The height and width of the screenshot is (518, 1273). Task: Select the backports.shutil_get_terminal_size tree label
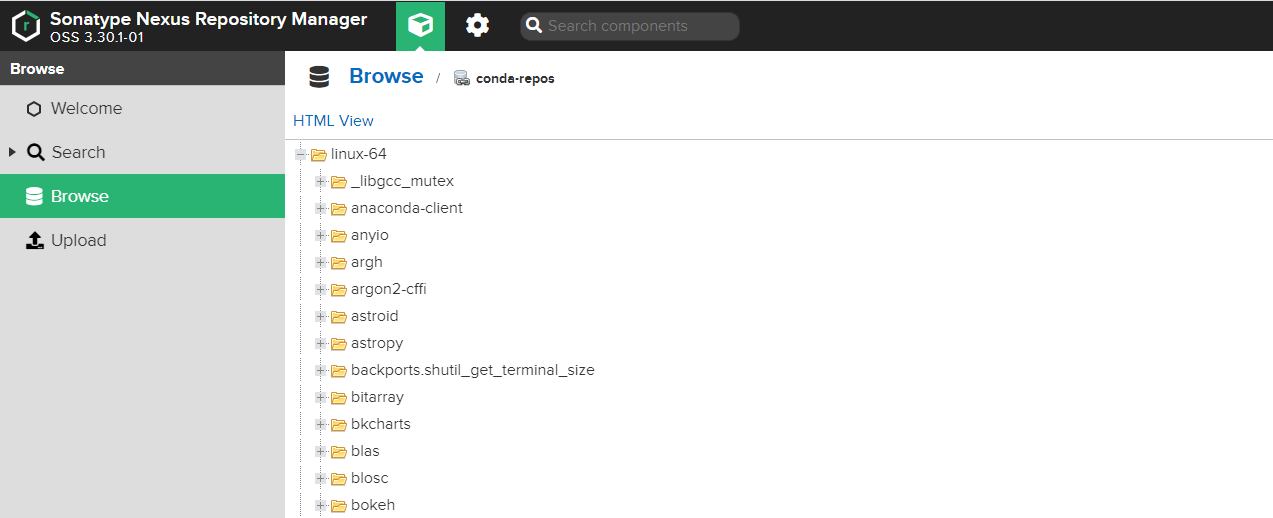tap(473, 370)
